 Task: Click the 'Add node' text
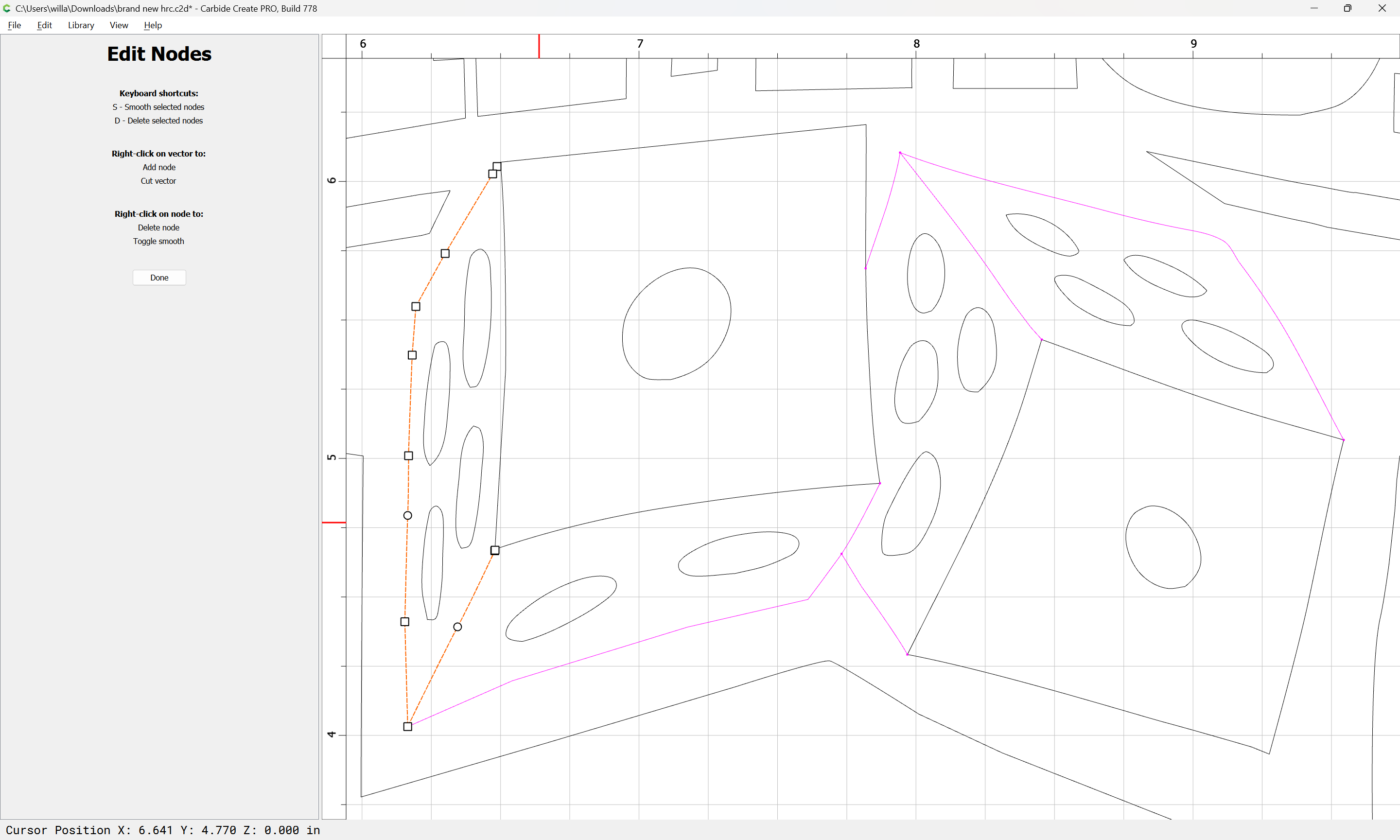click(159, 167)
